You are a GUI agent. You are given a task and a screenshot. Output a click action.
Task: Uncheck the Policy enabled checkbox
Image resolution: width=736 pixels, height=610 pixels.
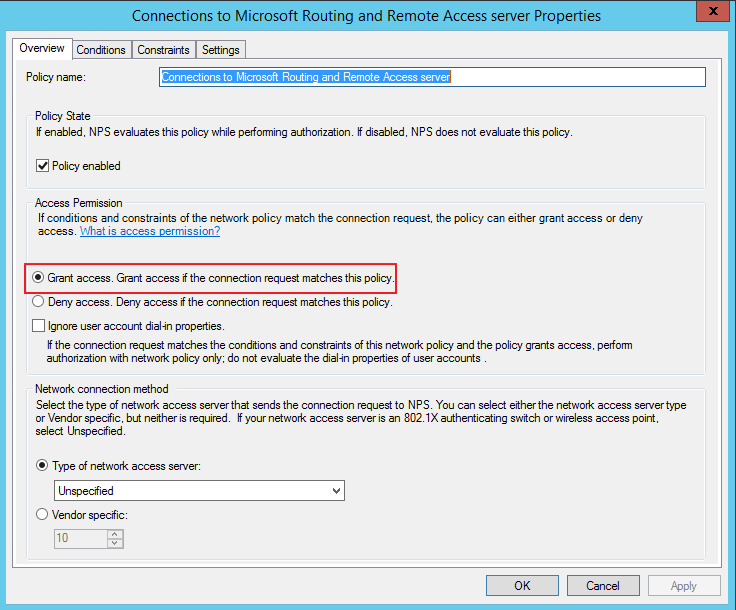tap(43, 166)
